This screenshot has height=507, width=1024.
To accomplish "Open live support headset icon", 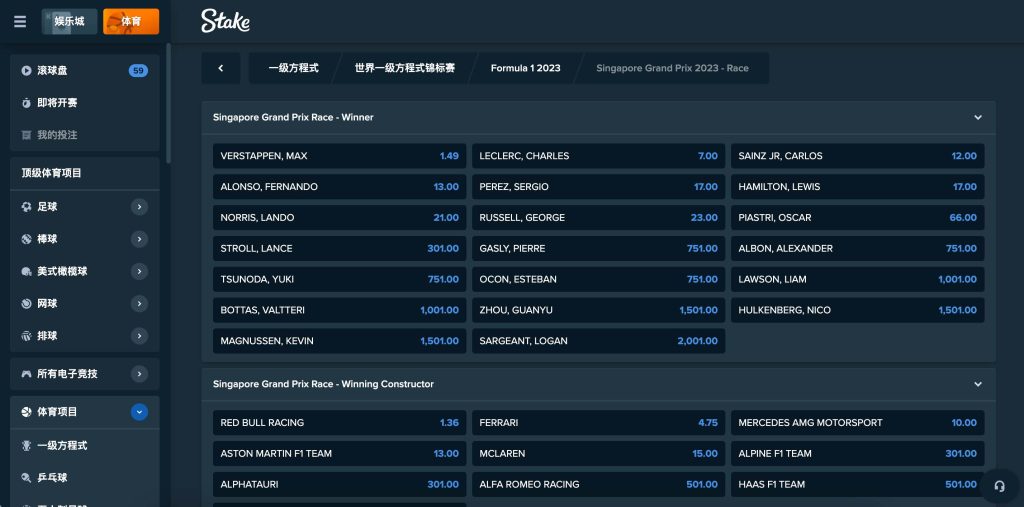I will tap(999, 486).
